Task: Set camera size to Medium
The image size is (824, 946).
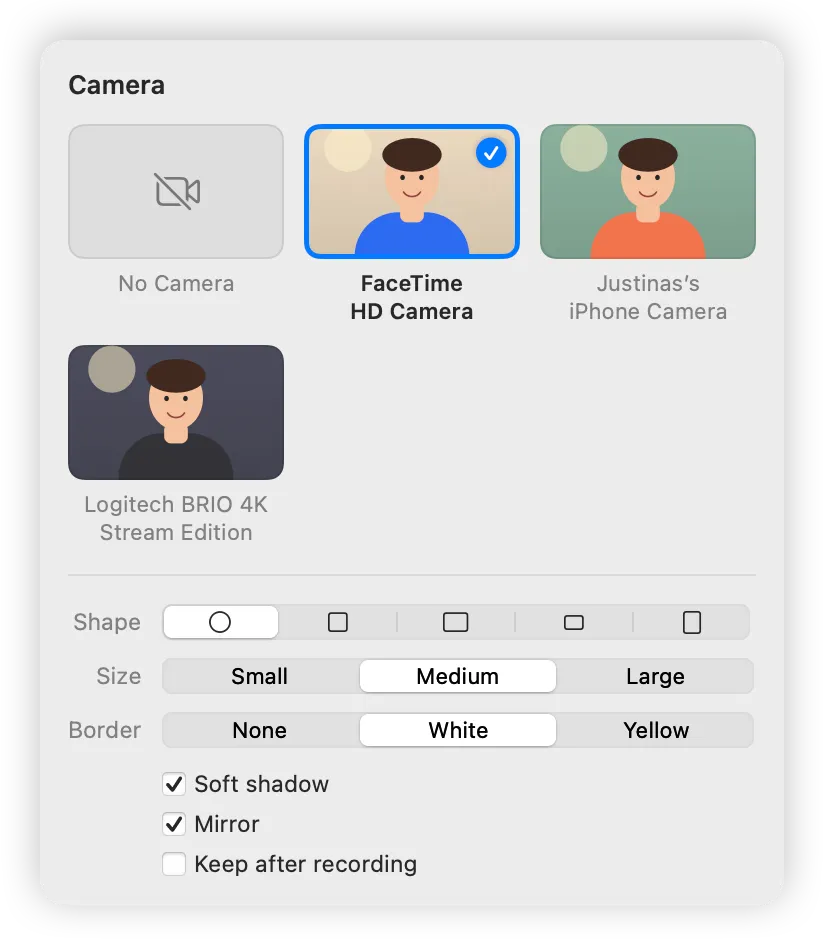Action: (x=458, y=676)
